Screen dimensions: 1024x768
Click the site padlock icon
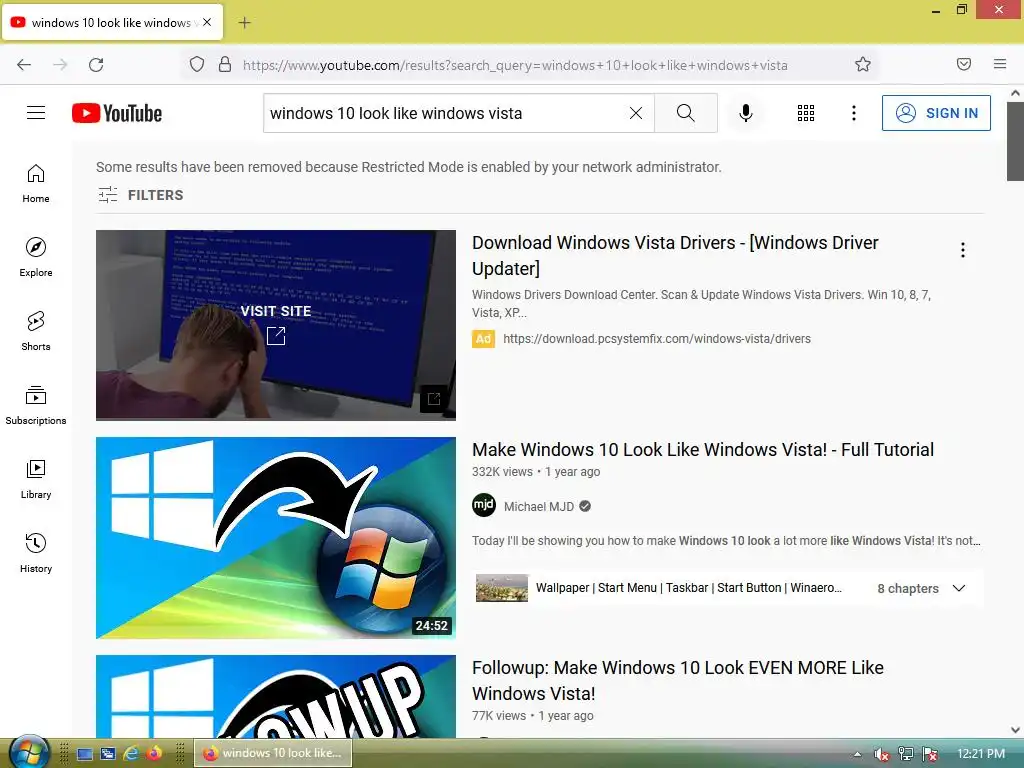point(225,64)
